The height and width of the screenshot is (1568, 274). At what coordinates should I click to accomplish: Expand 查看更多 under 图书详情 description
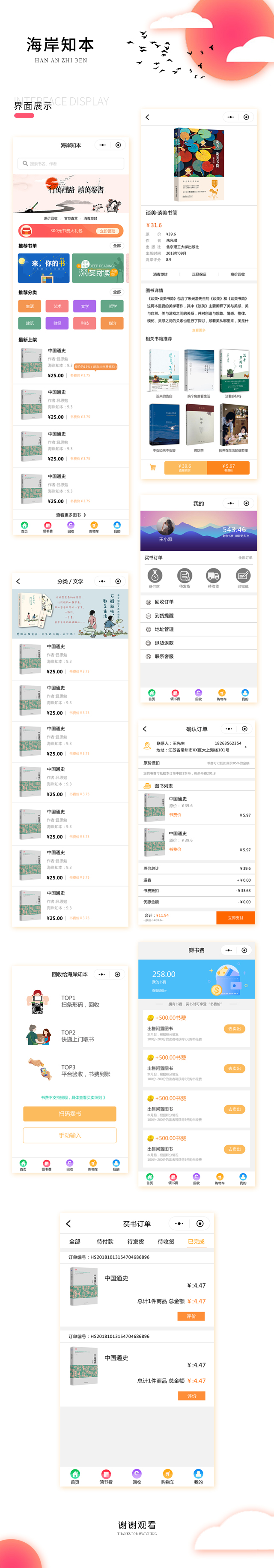click(x=199, y=330)
